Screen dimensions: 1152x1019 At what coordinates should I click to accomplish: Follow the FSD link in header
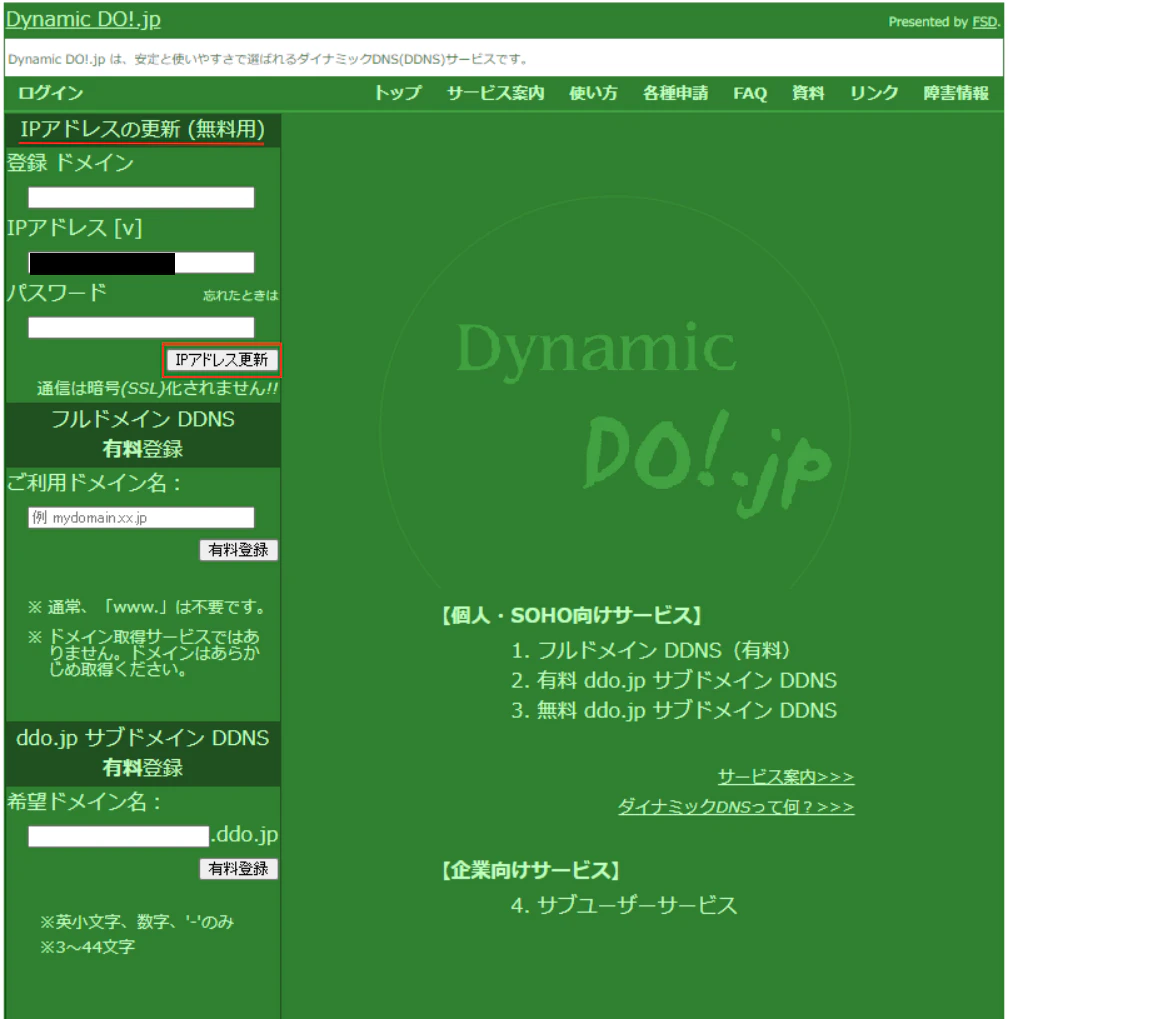(x=984, y=22)
